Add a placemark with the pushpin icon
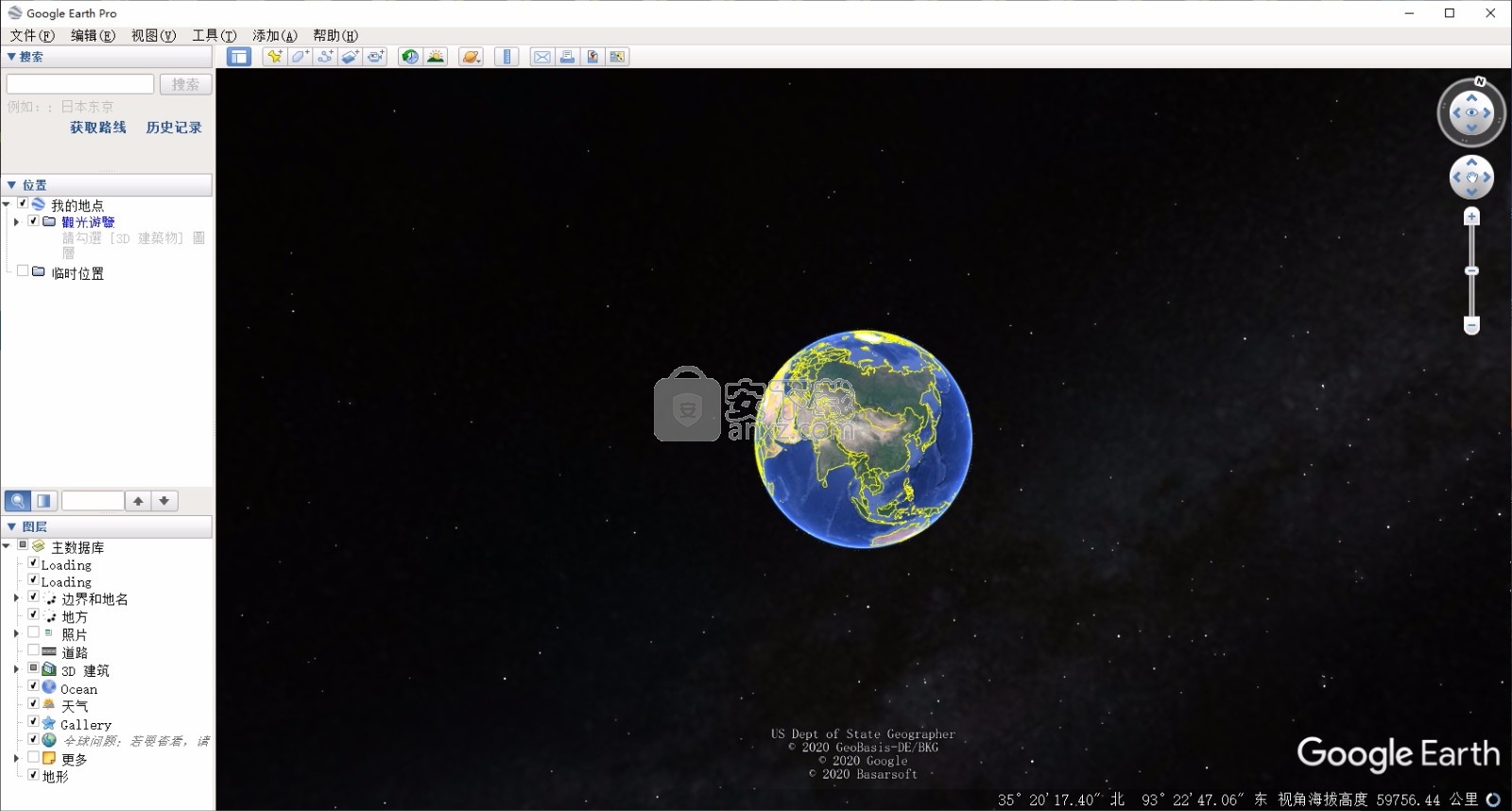The image size is (1512, 811). click(274, 57)
